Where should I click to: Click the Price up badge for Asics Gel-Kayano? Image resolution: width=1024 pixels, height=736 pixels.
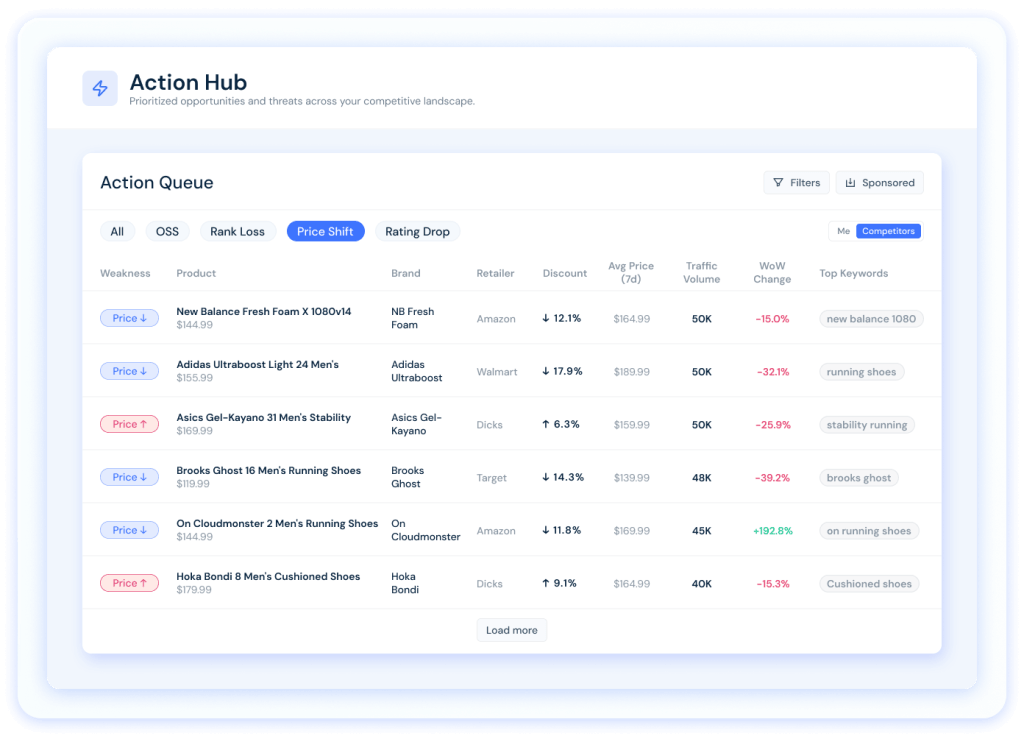click(129, 424)
